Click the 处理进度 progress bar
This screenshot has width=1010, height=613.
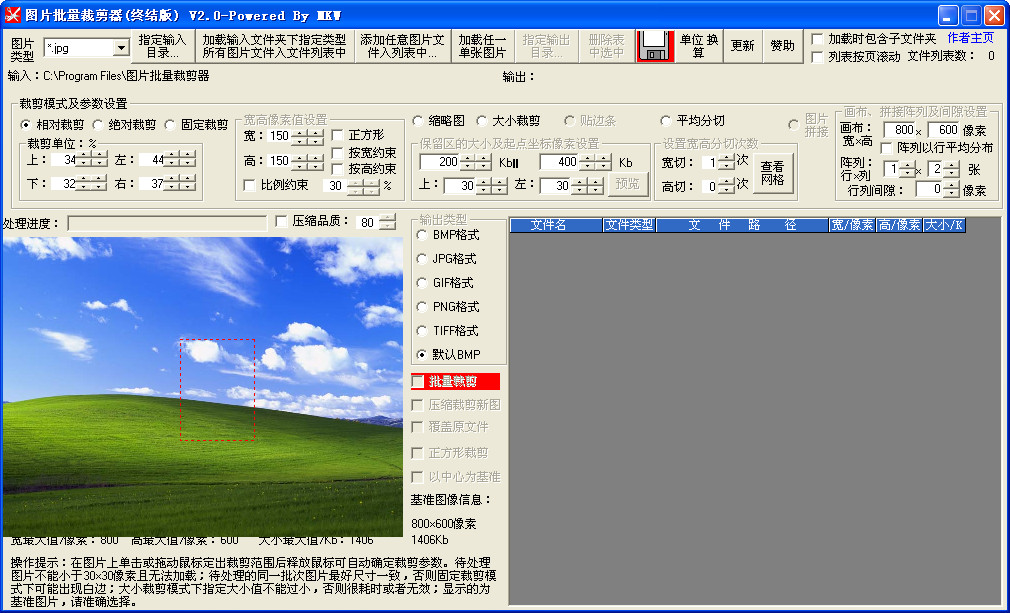(167, 223)
